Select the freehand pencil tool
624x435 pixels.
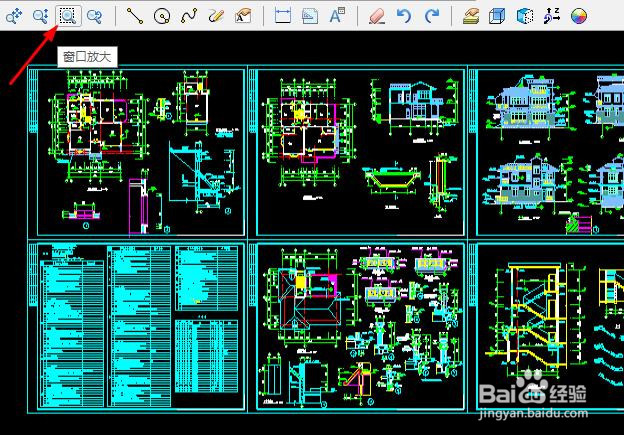216,16
